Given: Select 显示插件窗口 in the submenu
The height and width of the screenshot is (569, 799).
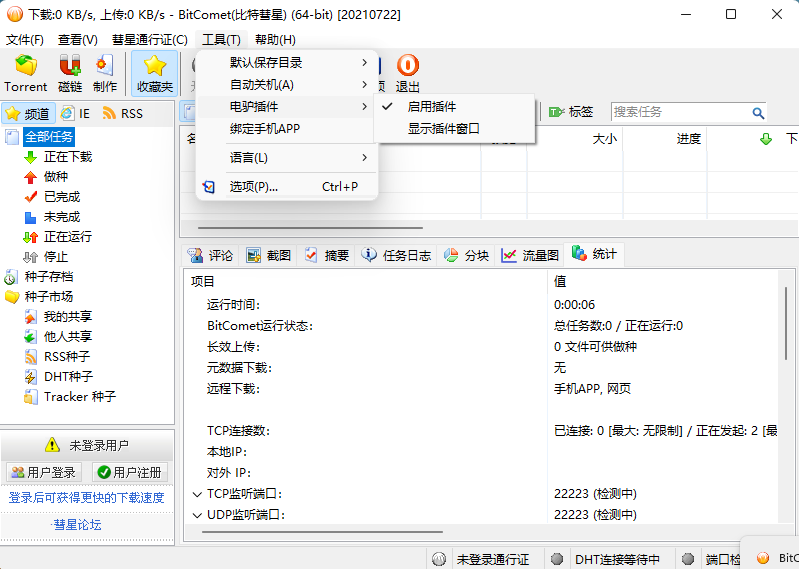Looking at the screenshot, I should (443, 129).
